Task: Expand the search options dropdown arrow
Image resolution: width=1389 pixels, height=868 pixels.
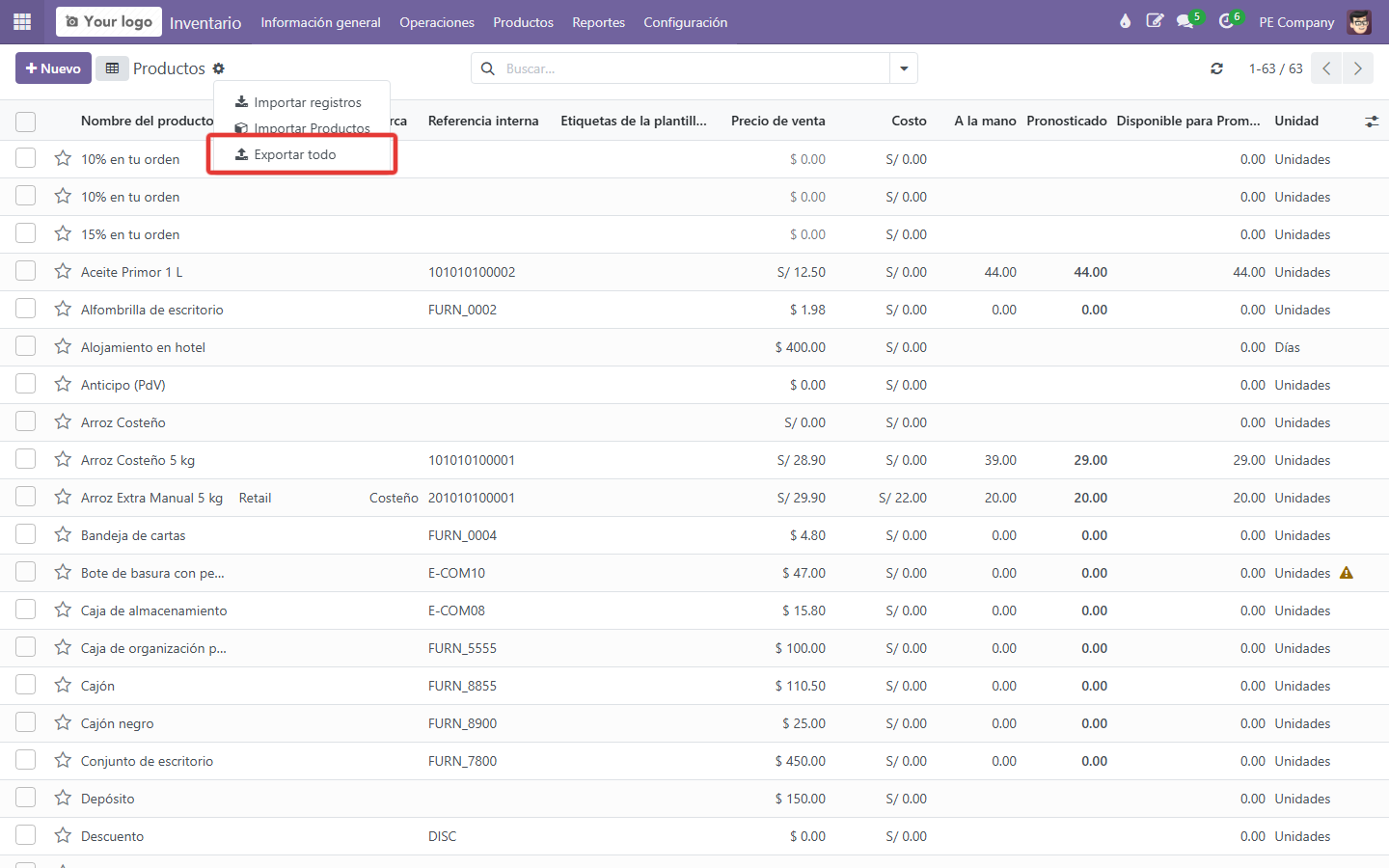Action: (904, 68)
